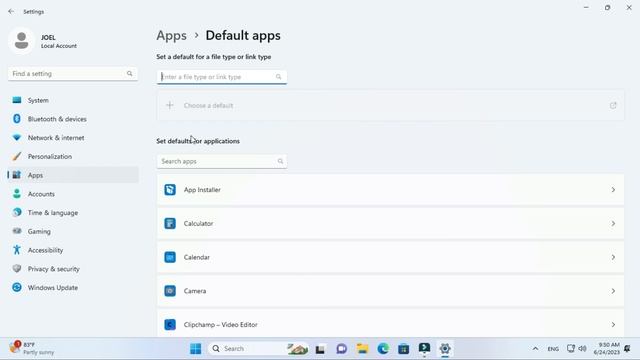
Task: Open the Windows Start button
Action: point(196,349)
